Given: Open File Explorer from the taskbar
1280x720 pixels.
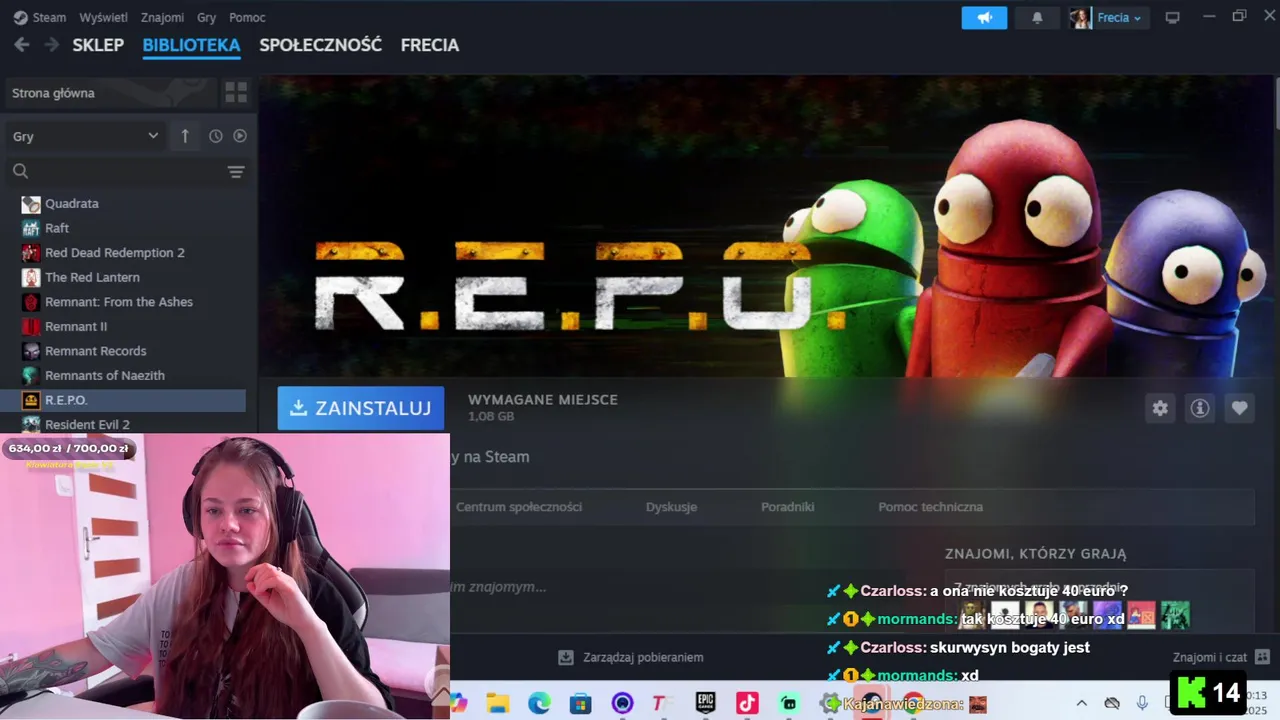Looking at the screenshot, I should coord(497,703).
